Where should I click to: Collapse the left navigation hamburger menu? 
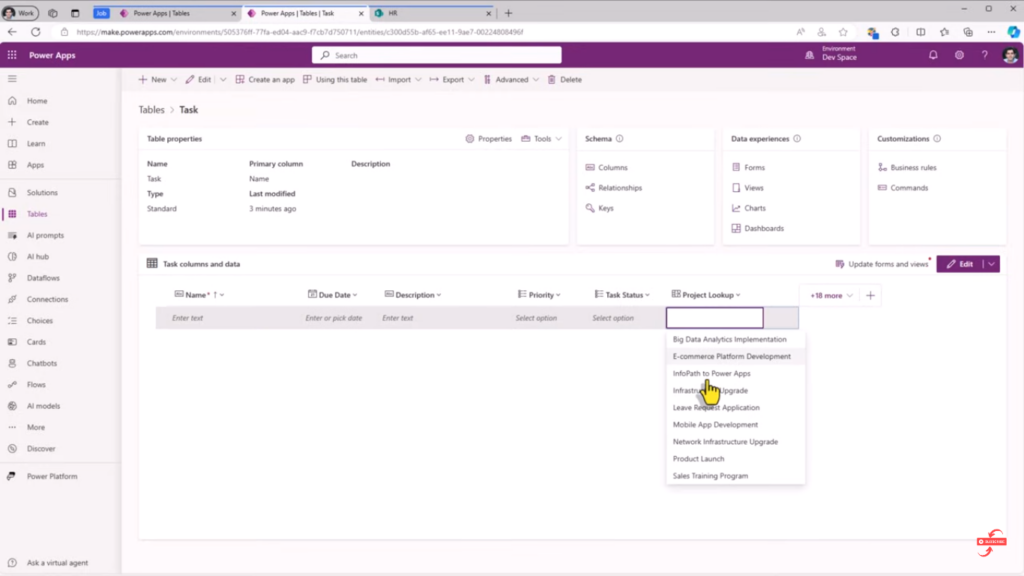click(x=12, y=79)
